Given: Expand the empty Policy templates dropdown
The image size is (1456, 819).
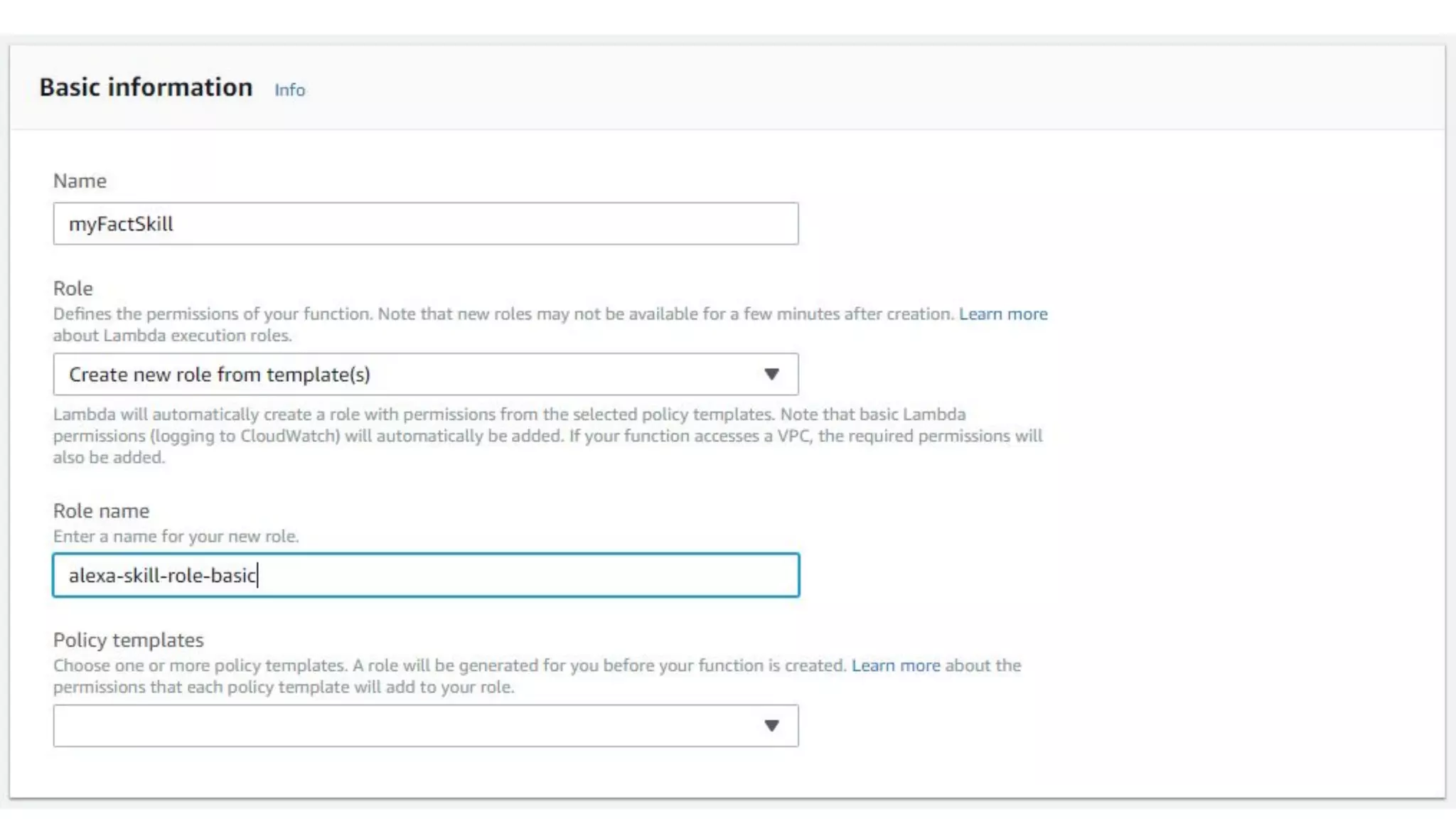Looking at the screenshot, I should tap(412, 726).
